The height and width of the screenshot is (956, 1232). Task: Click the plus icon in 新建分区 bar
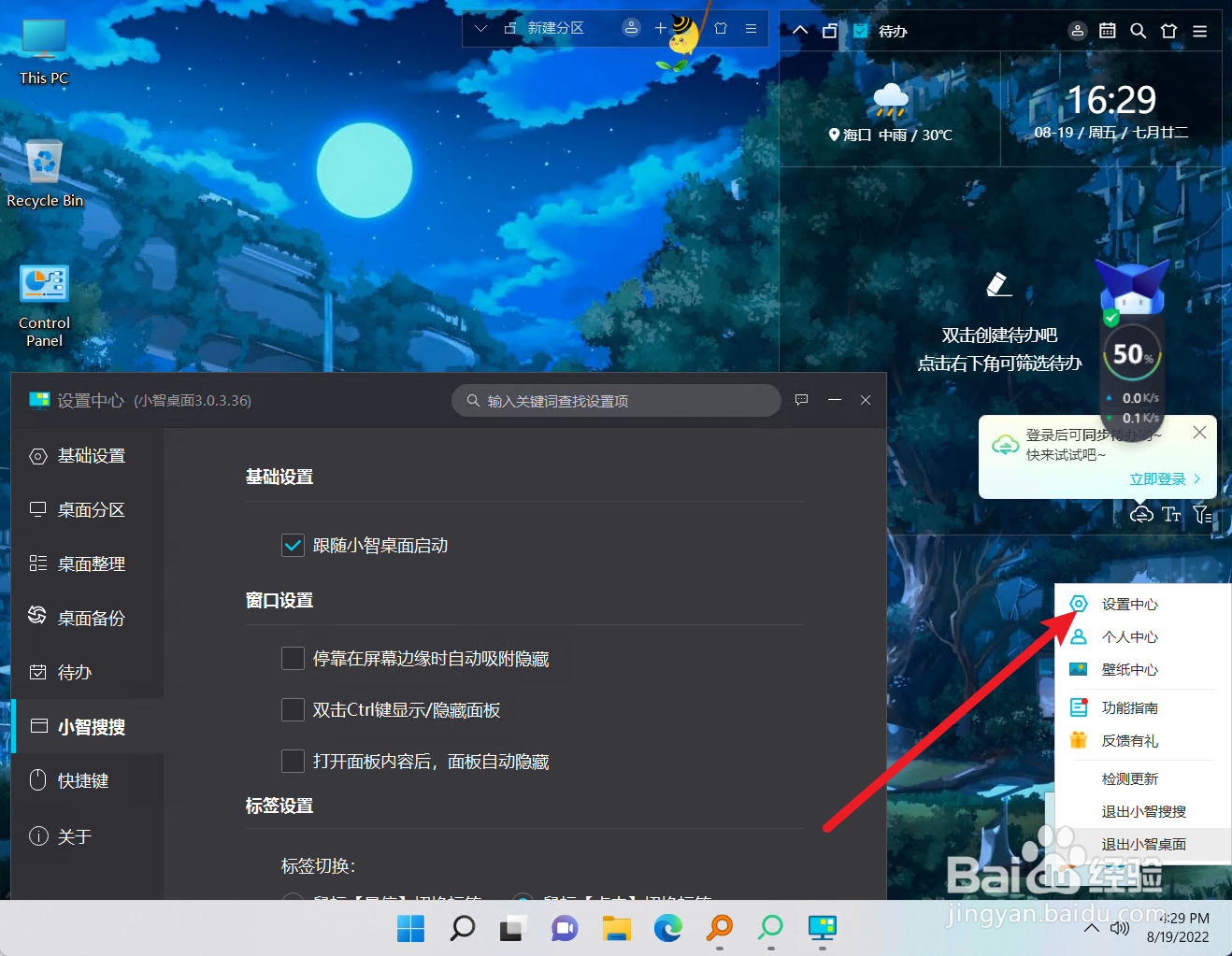pyautogui.click(x=660, y=28)
